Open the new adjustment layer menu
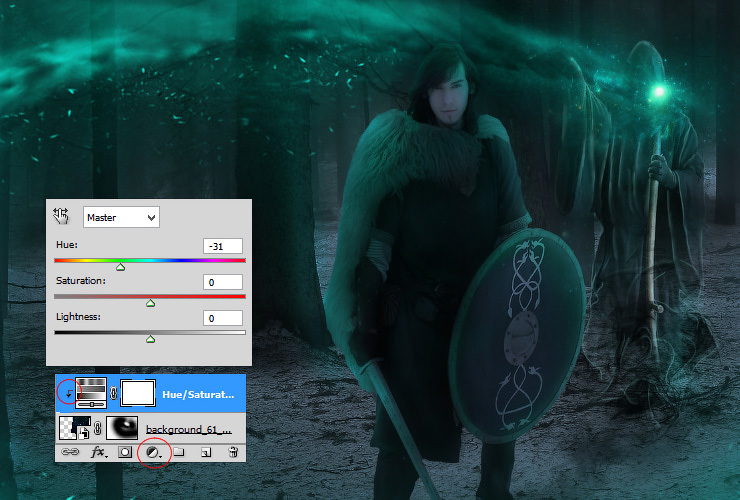740x500 pixels. point(153,453)
